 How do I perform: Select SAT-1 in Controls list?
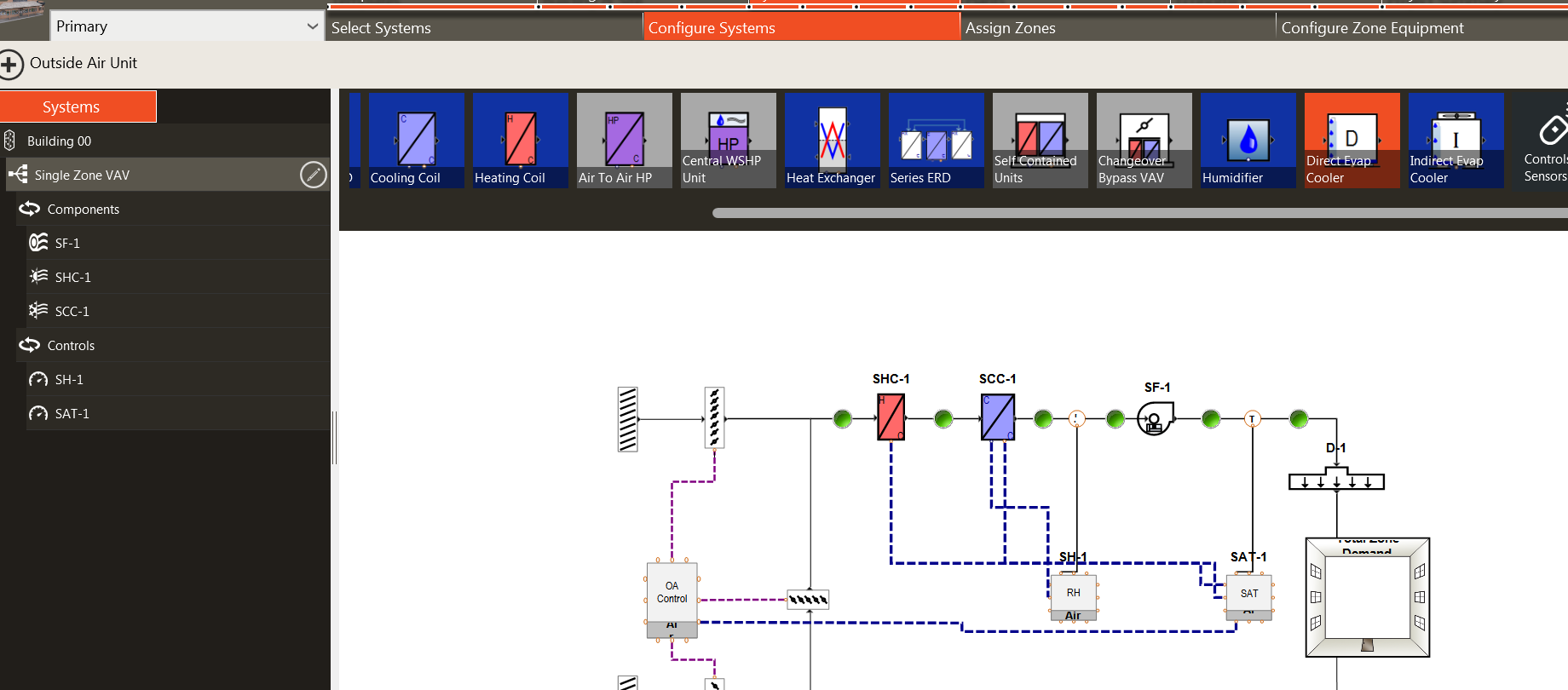[178, 413]
